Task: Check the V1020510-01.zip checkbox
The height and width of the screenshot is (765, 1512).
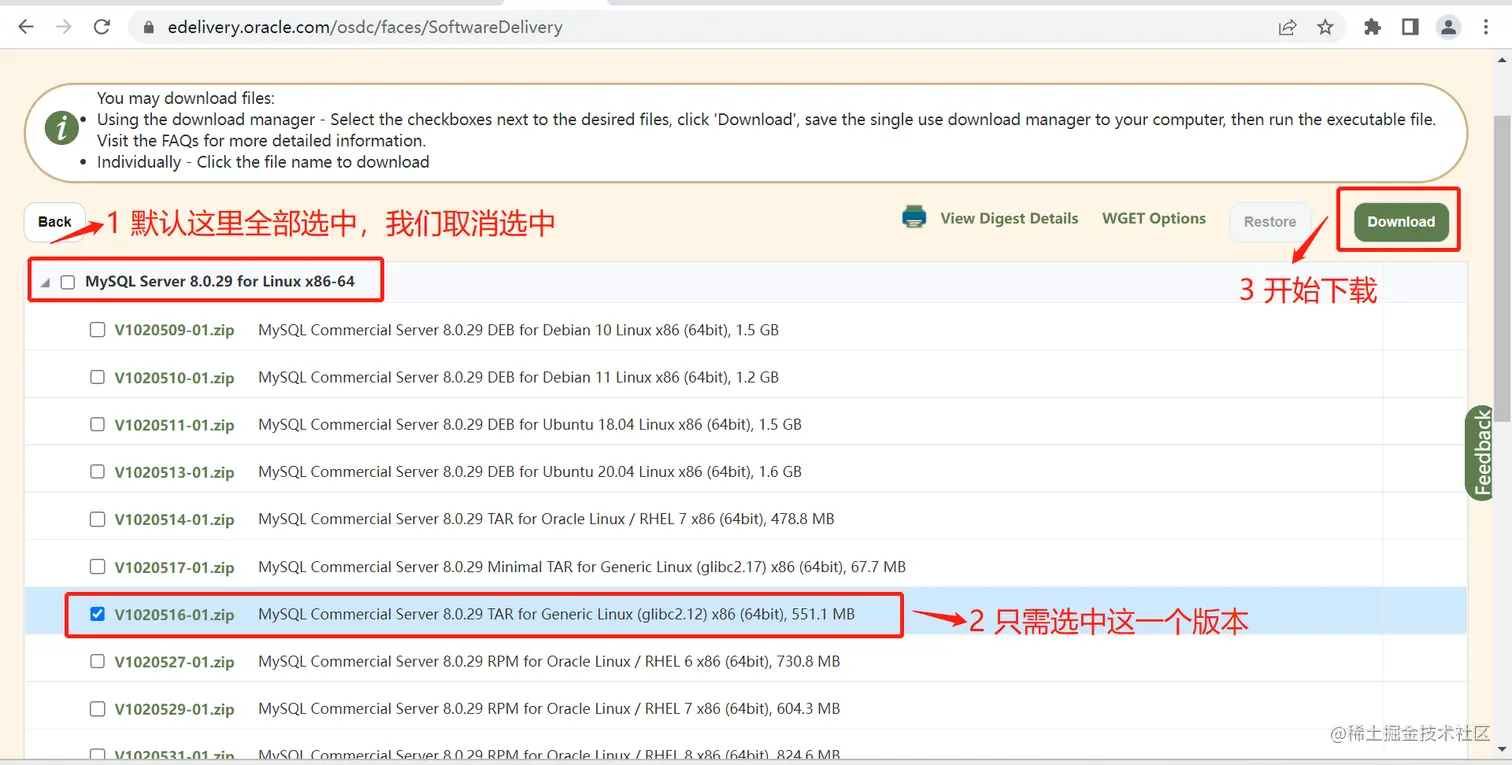Action: pyautogui.click(x=97, y=377)
